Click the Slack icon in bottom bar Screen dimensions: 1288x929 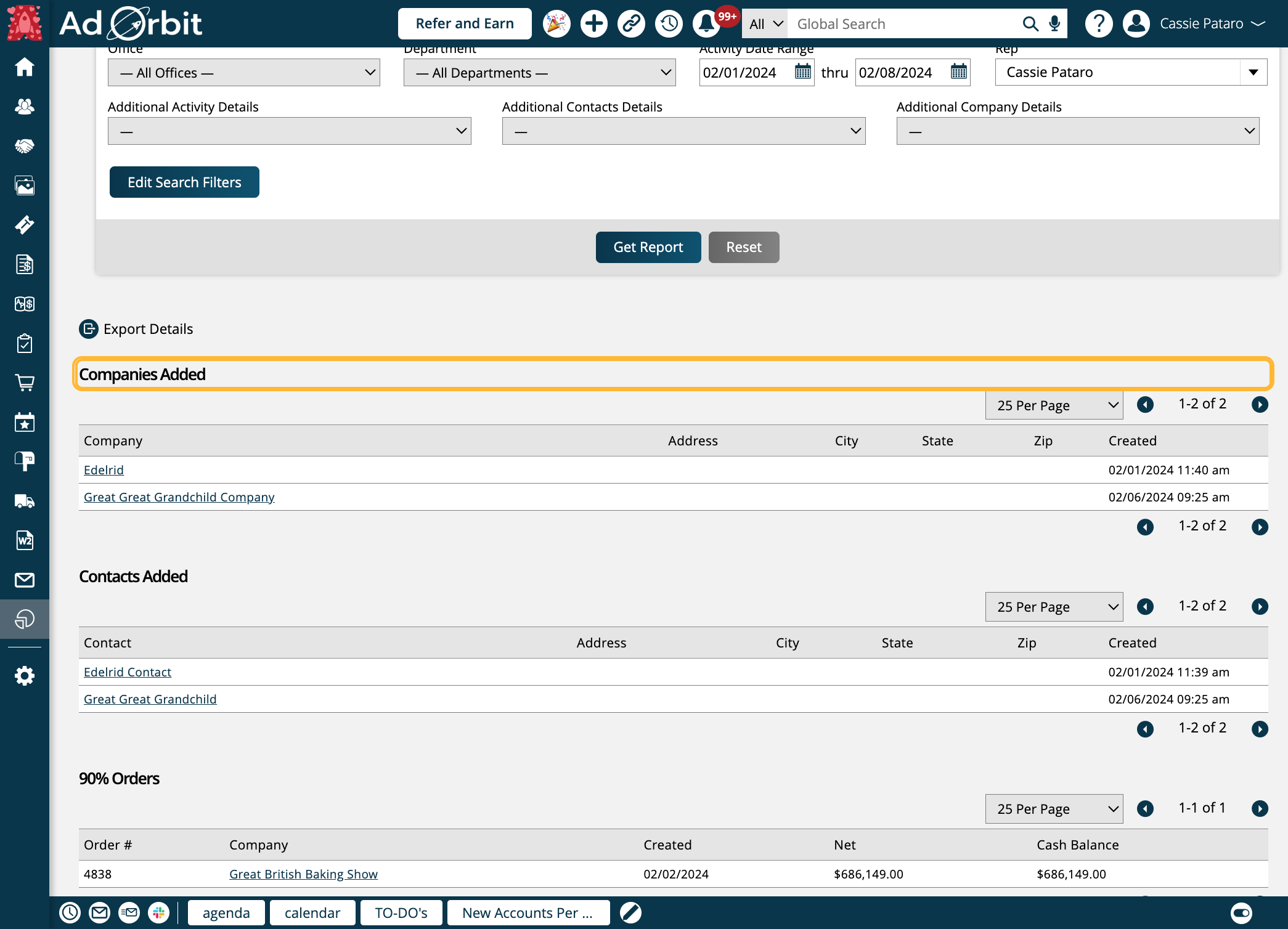tap(159, 912)
